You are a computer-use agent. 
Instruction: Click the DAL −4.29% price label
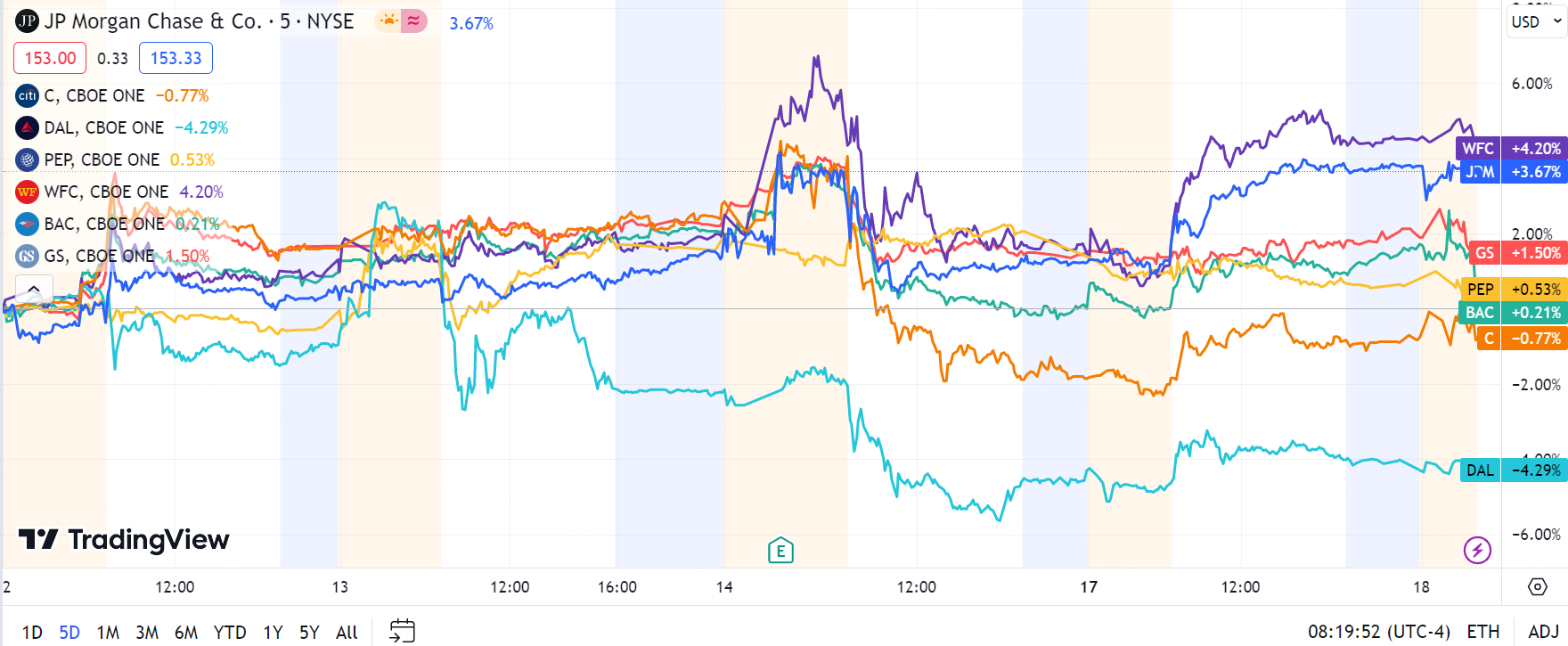(x=1514, y=470)
